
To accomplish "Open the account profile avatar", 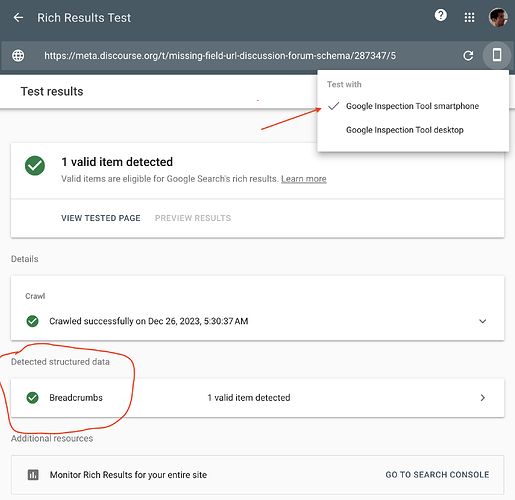I will (498, 17).
